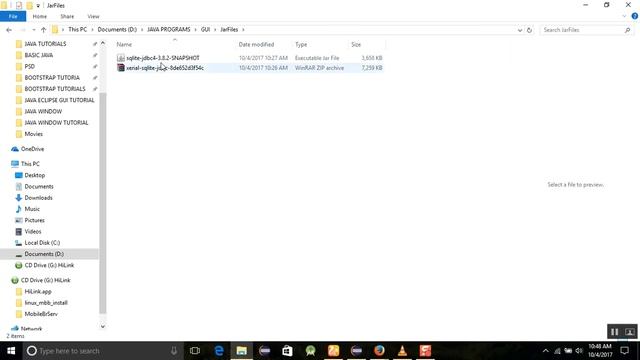Sort by the Name column header
This screenshot has width=640, height=360.
point(124,44)
